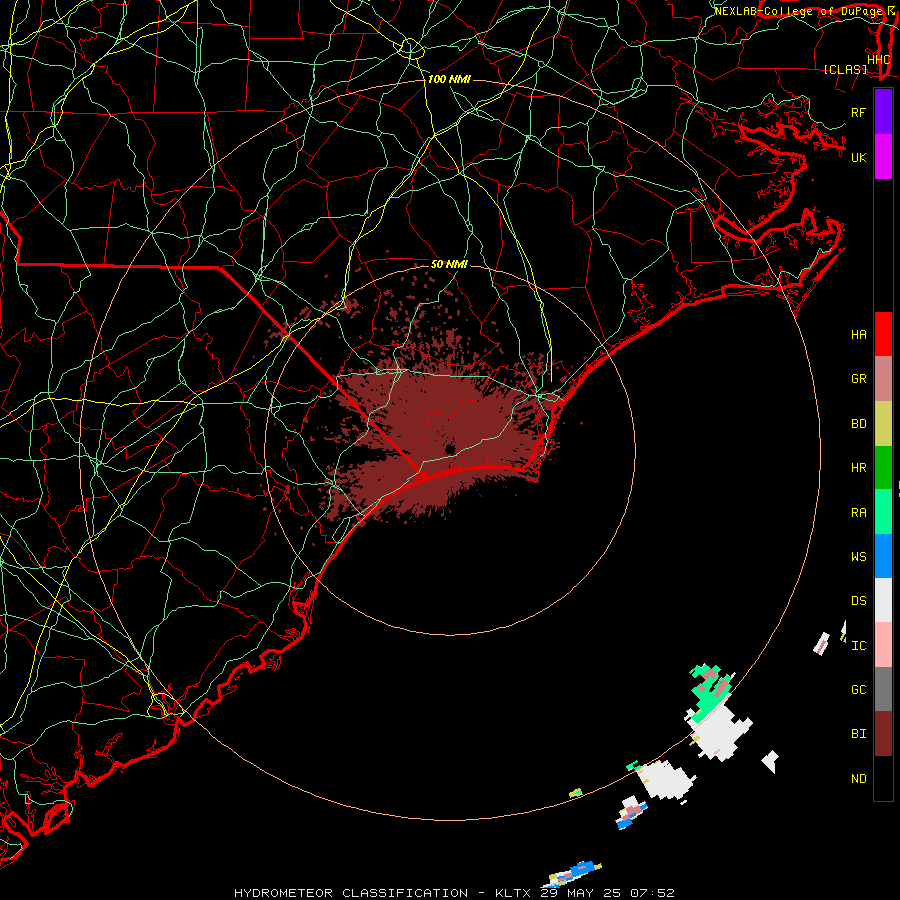Screen dimensions: 900x900
Task: Select the IC light pink legend swatch
Action: point(883,645)
